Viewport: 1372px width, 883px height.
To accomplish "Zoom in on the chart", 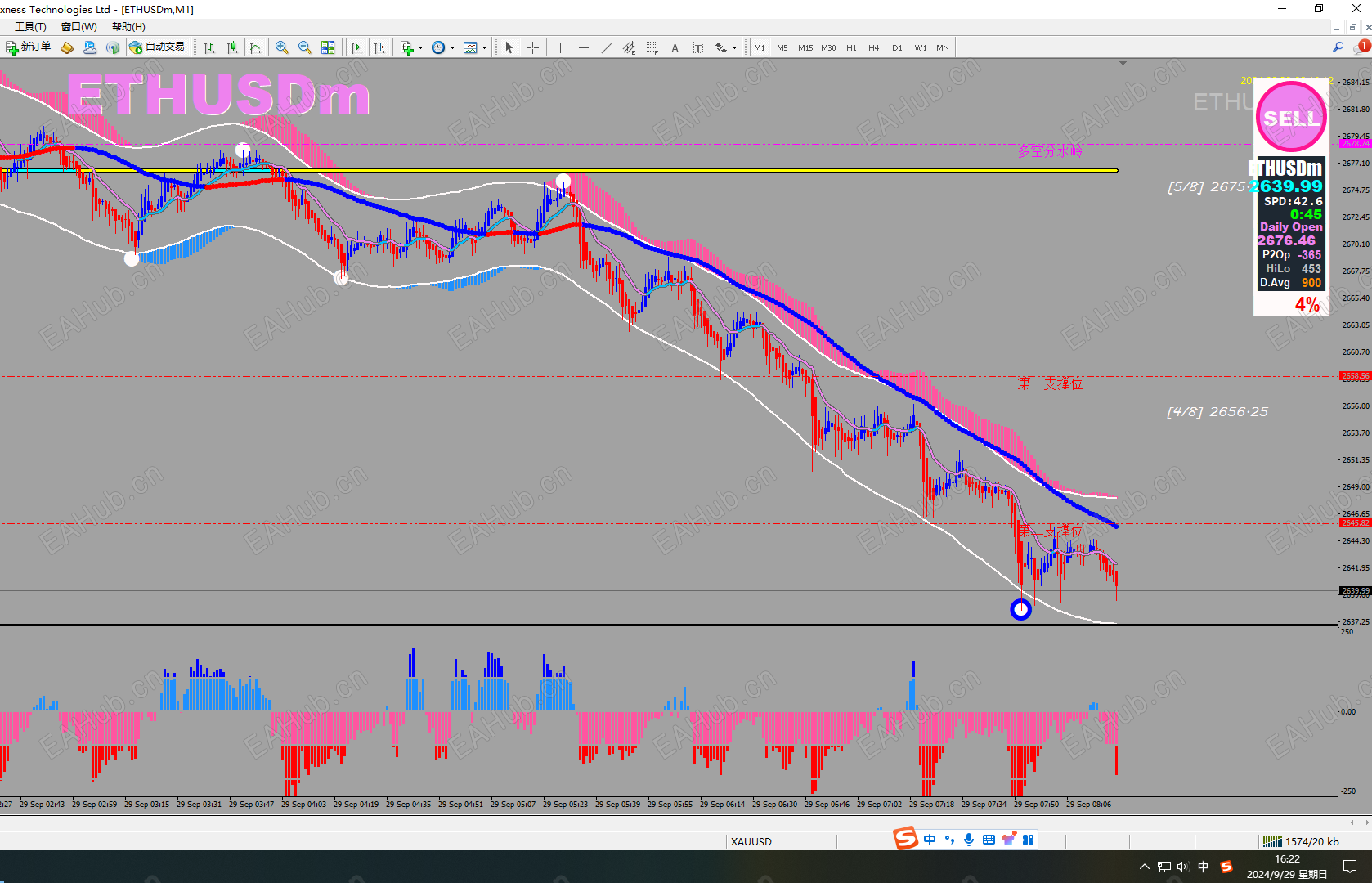I will point(282,47).
